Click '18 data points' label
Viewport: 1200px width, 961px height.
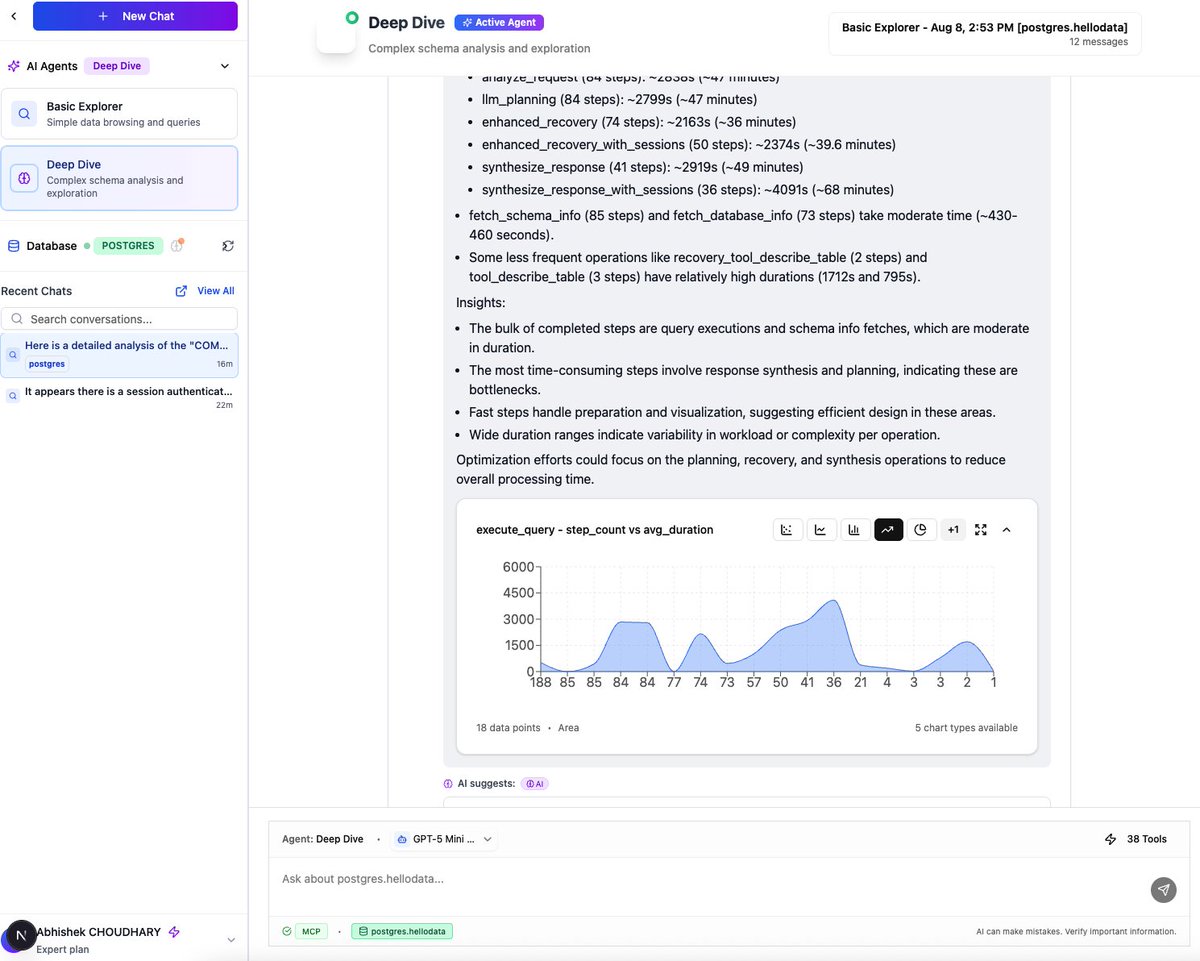point(510,728)
